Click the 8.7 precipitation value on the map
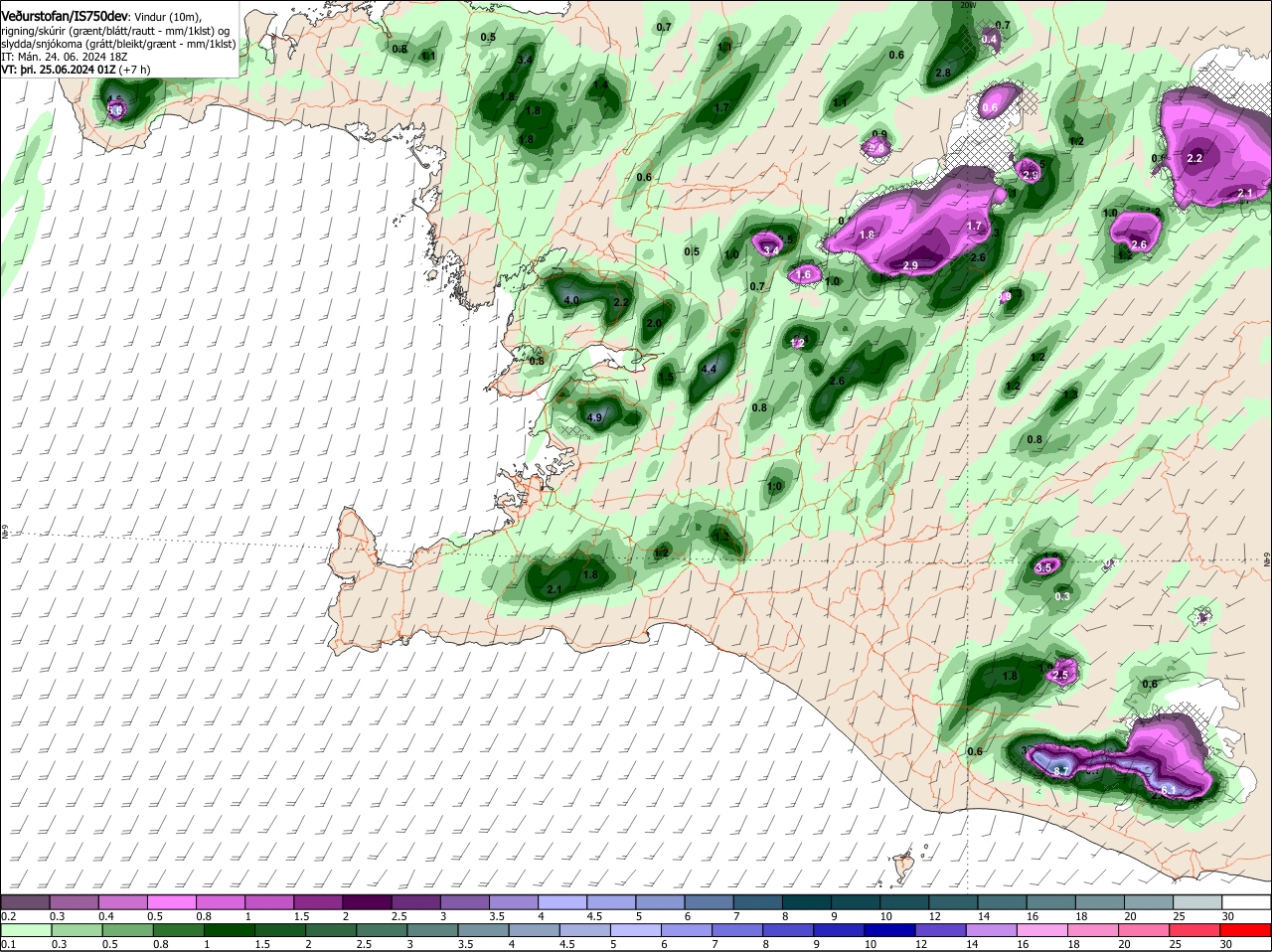The image size is (1272, 952). (x=1060, y=770)
